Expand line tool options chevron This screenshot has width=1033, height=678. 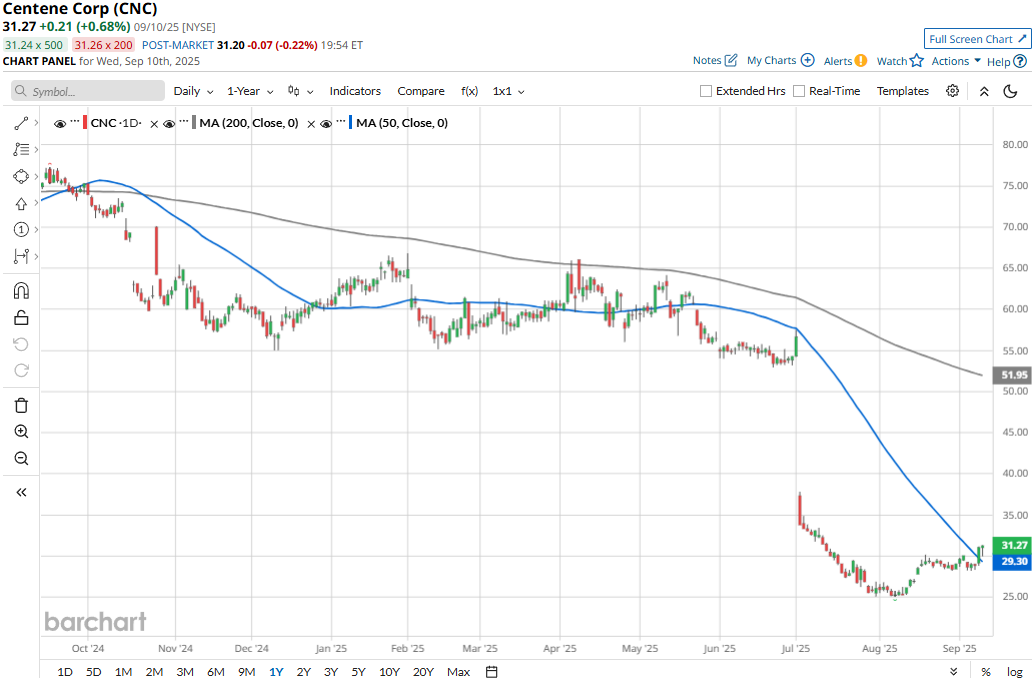click(x=36, y=123)
